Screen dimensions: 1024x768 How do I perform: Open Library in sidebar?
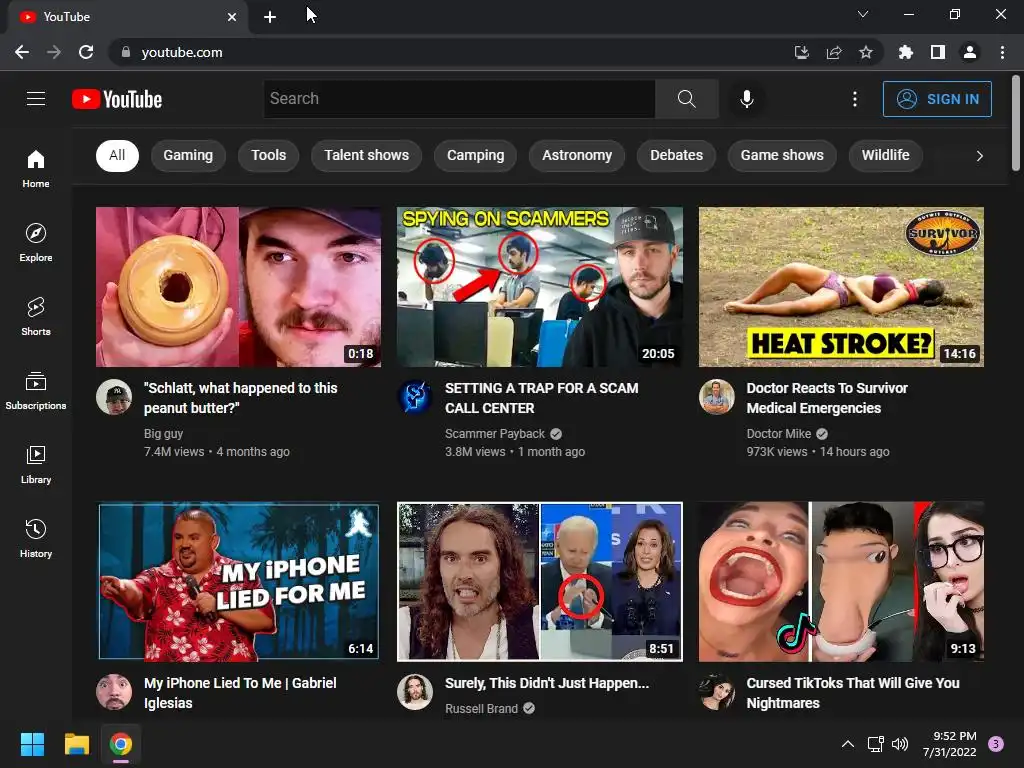pos(36,464)
